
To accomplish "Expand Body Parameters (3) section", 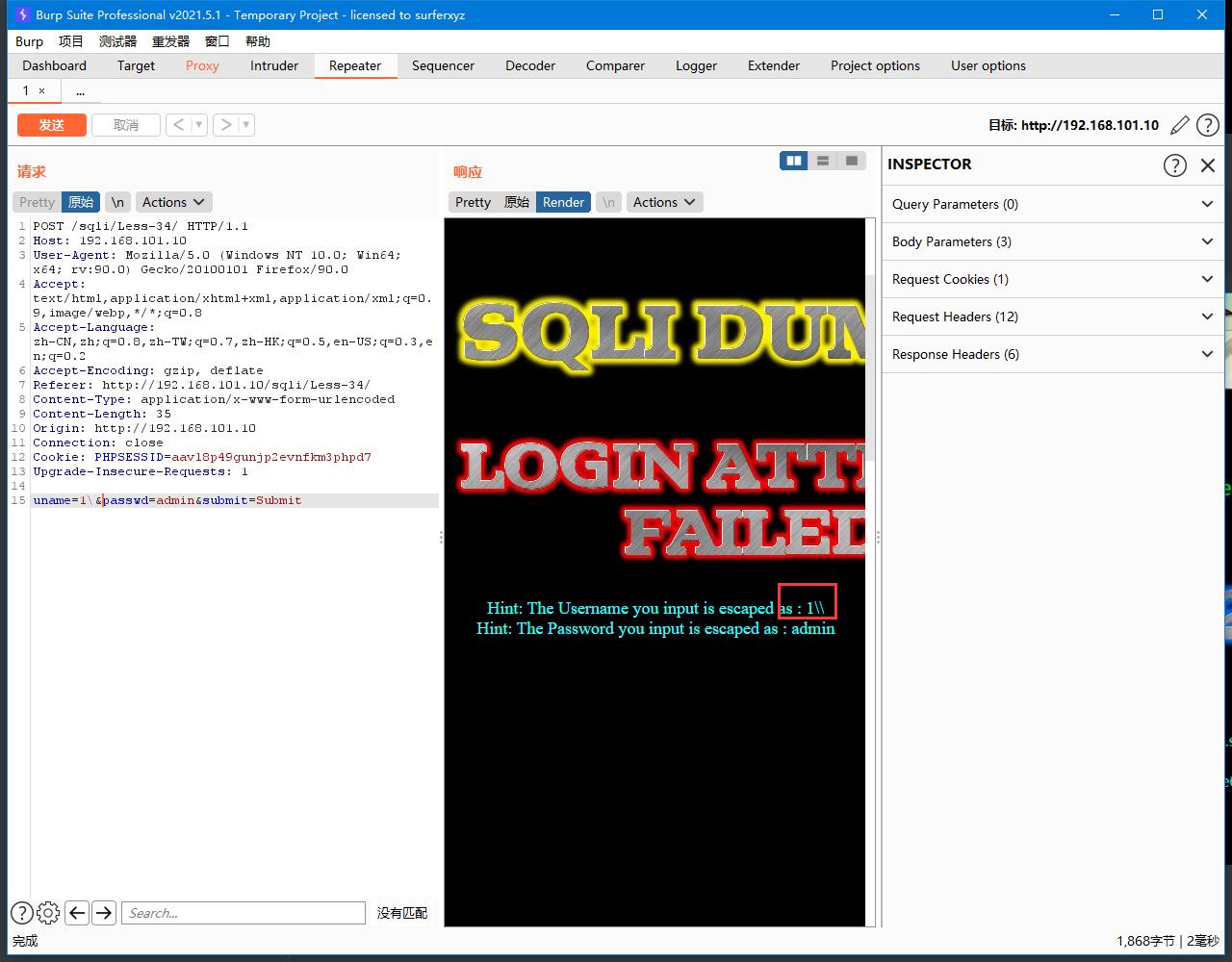I will [x=1053, y=241].
